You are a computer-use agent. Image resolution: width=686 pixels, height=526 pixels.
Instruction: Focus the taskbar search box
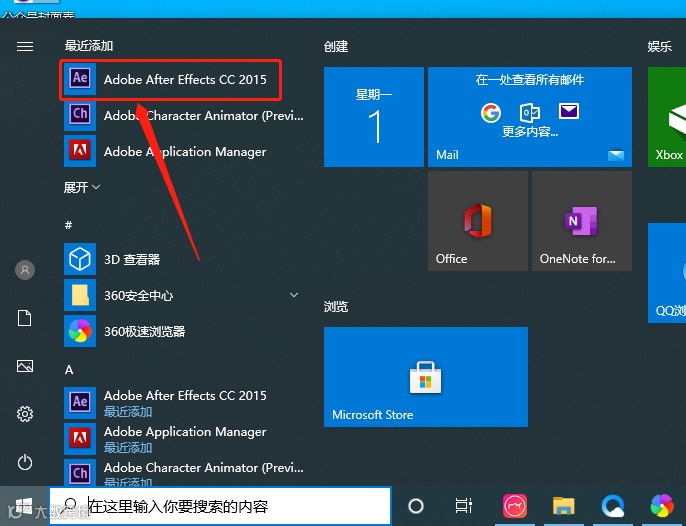(x=220, y=506)
